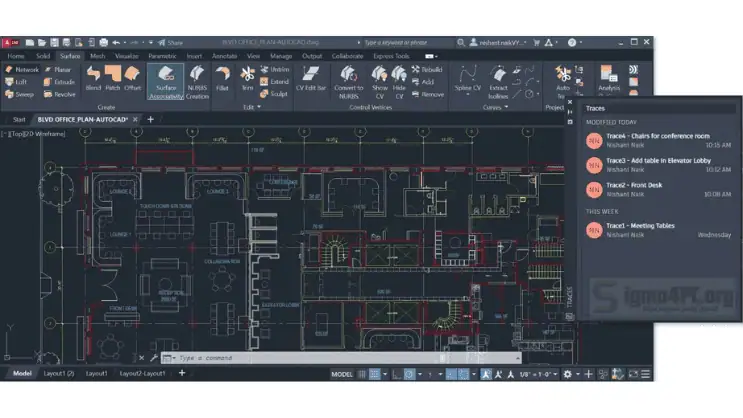Choose the Extrude surface tool
Viewport: 743px width, 418px height.
60,82
